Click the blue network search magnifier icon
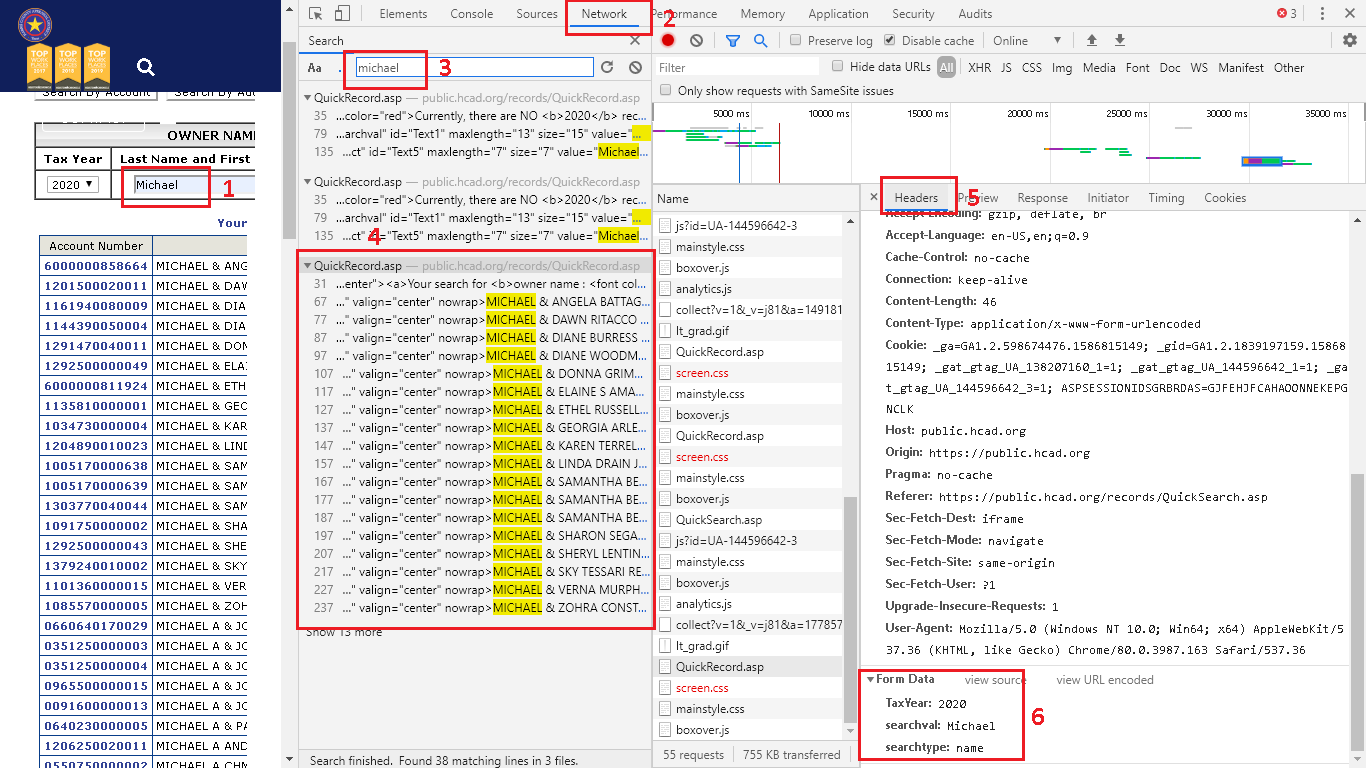1366x768 pixels. pyautogui.click(x=760, y=41)
